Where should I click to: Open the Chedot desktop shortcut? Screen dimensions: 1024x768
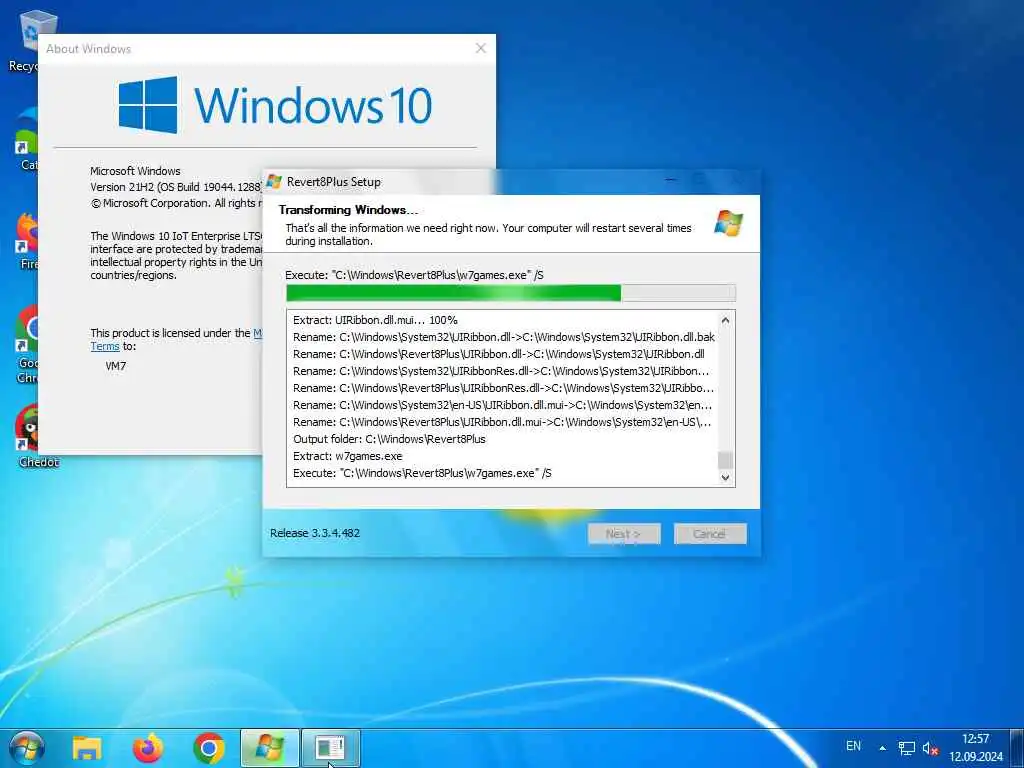(x=29, y=436)
